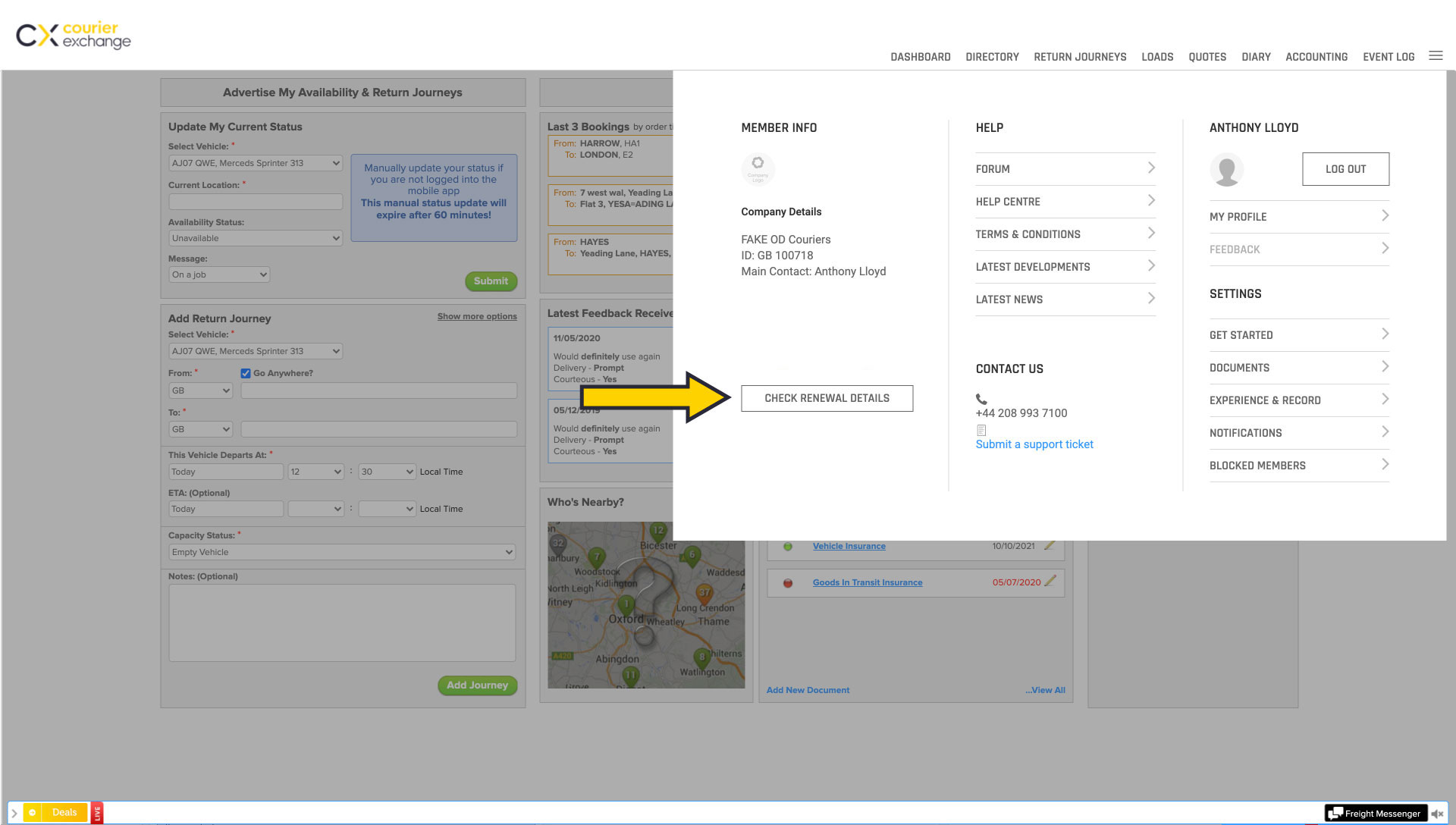The height and width of the screenshot is (825, 1456).
Task: Open To country GB dropdown
Action: point(201,429)
